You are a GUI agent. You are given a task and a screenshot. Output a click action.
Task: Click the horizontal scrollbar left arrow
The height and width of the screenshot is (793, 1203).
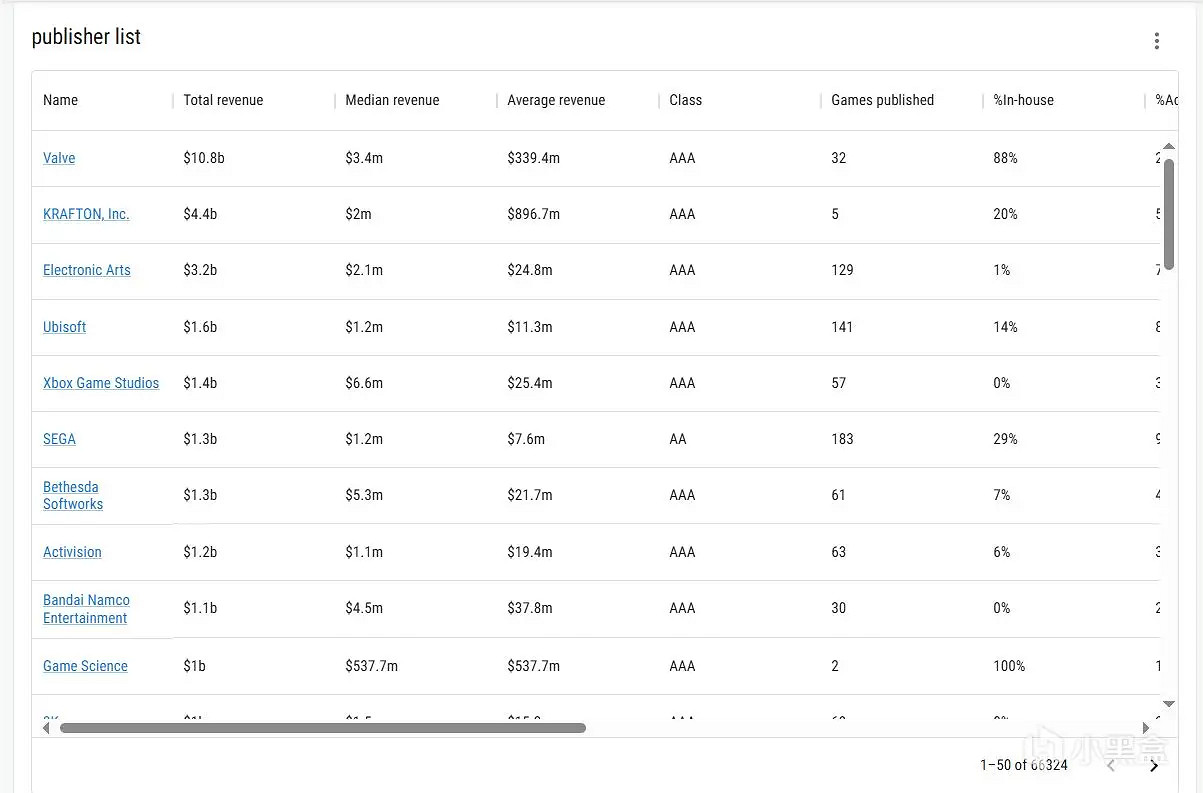click(46, 728)
